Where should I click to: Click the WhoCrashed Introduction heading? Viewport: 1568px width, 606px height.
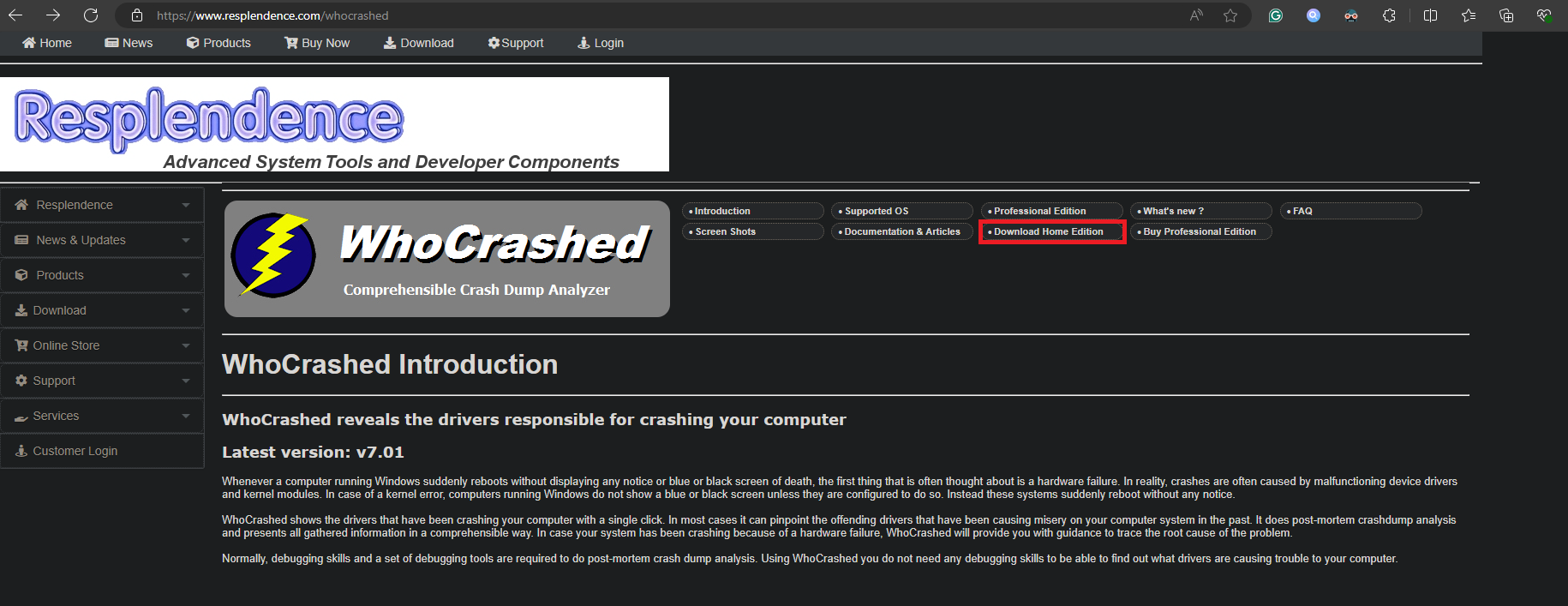(390, 364)
